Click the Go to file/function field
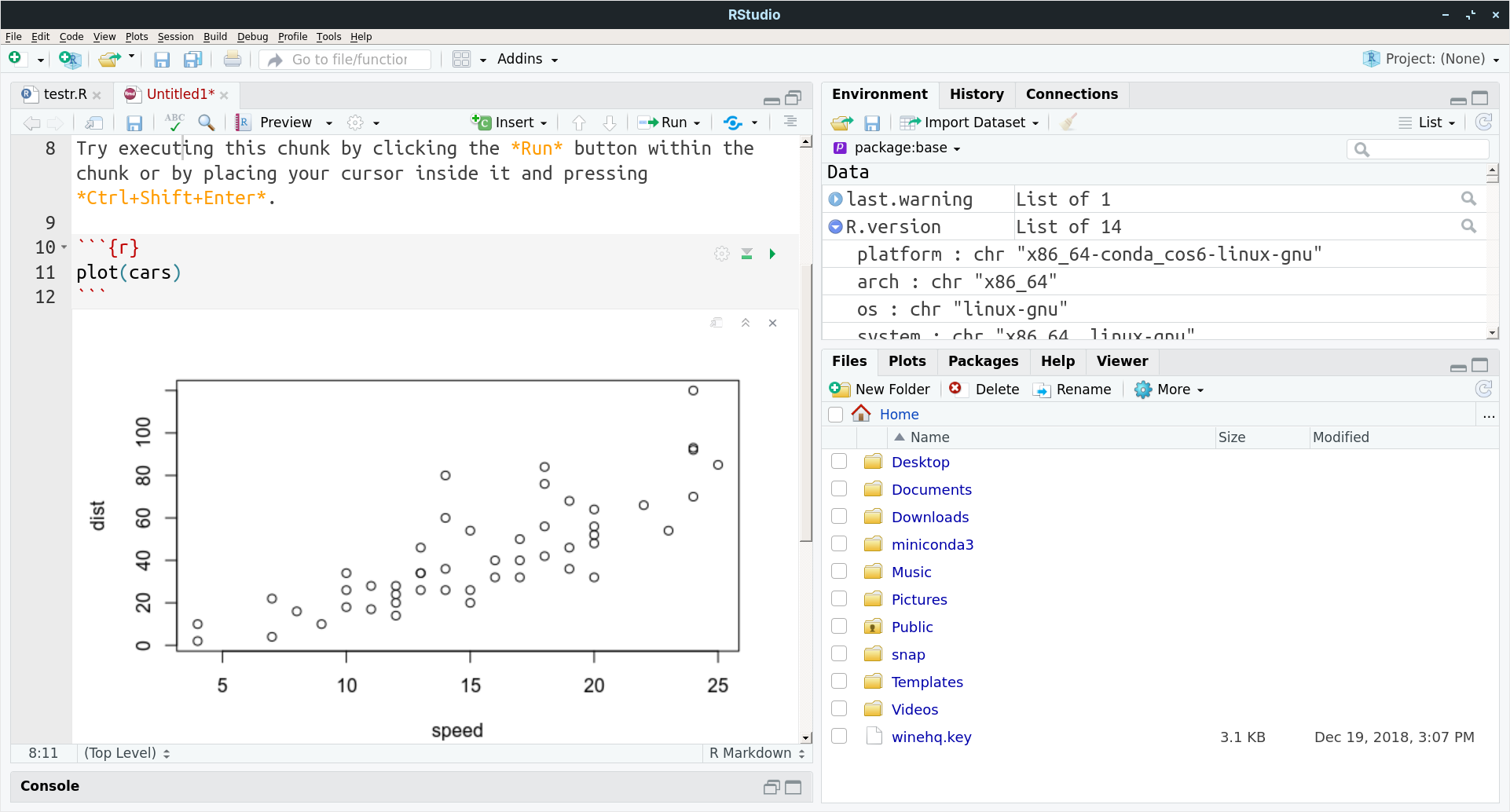This screenshot has height=812, width=1510. click(x=346, y=59)
